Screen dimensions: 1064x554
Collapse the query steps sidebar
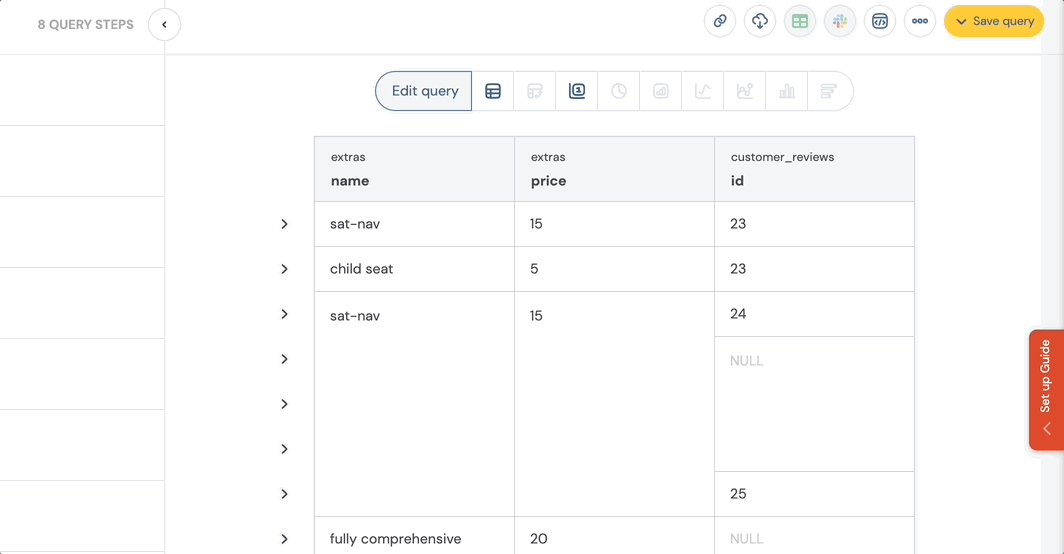164,24
